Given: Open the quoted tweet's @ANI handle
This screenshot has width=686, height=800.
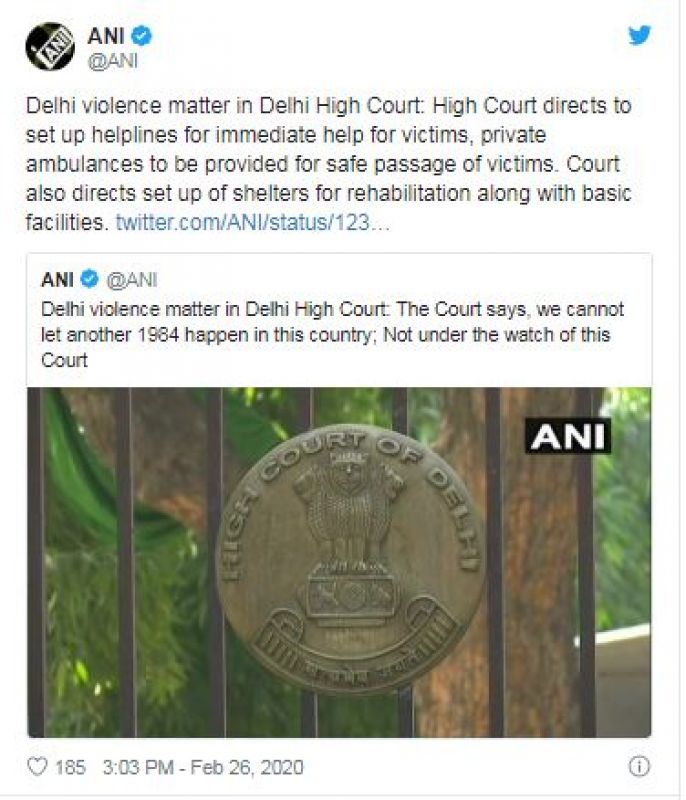Looking at the screenshot, I should [131, 280].
